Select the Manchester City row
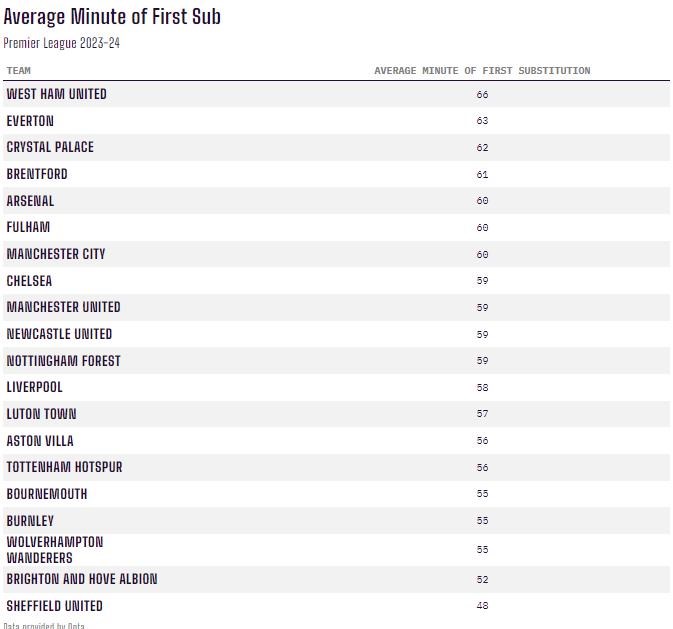Image resolution: width=673 pixels, height=629 pixels. point(56,254)
